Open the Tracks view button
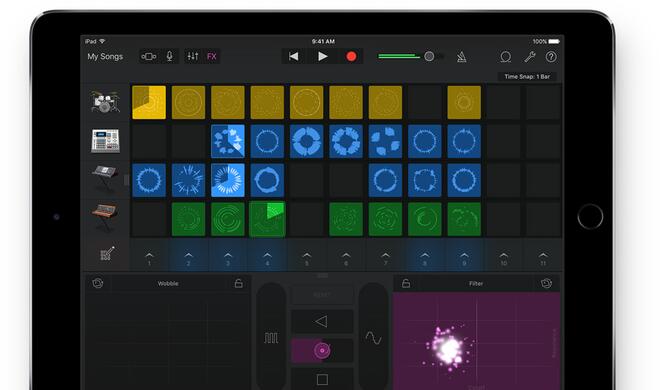660x390 pixels. 149,56
